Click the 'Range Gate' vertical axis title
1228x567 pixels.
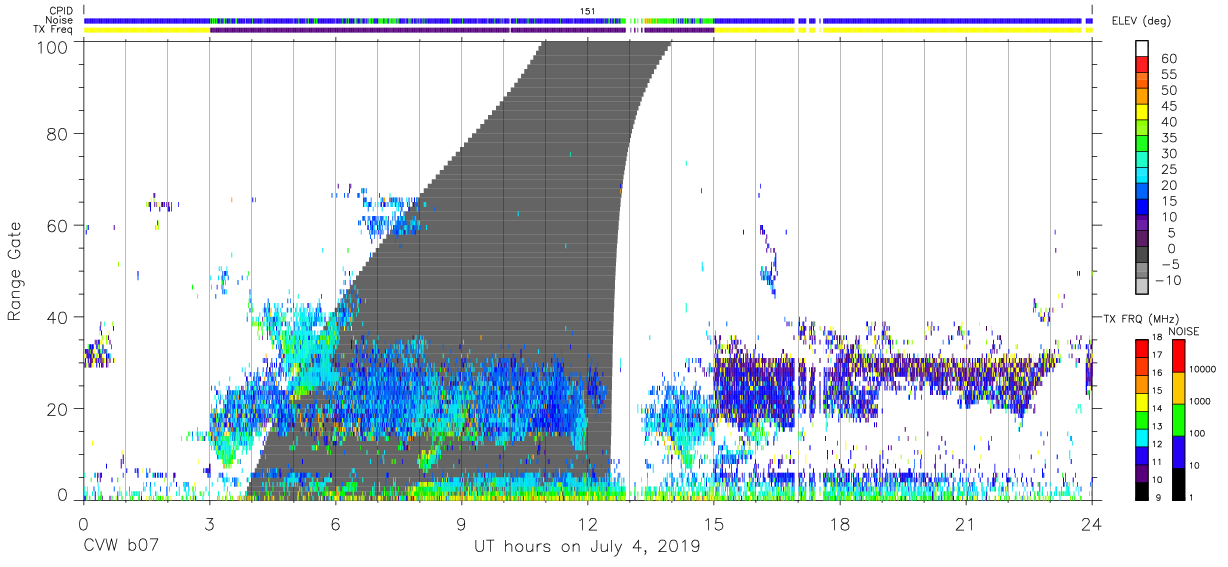15,271
